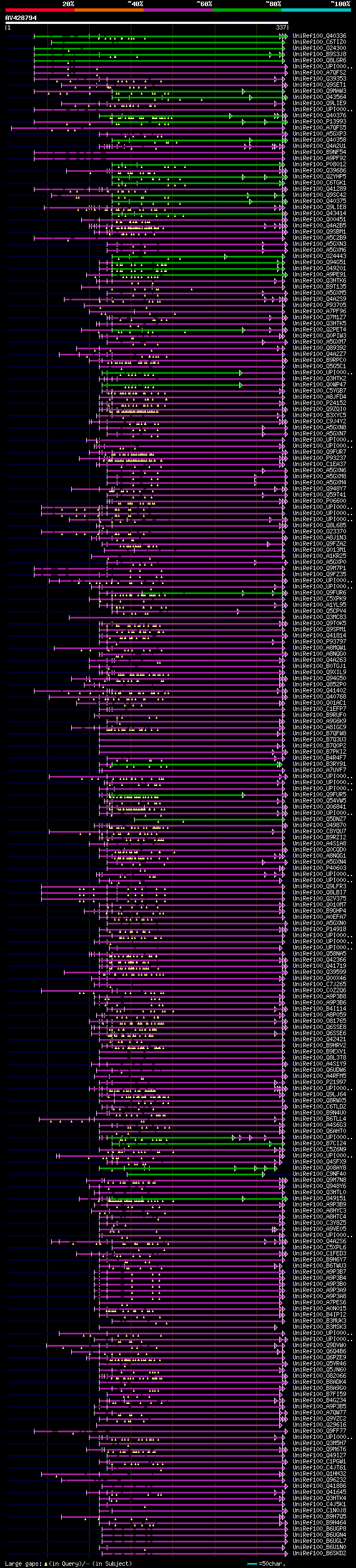This screenshot has height=1568, width=356.
Task: Select the UniRef100_Q5CPV4 label
Action: [x=319, y=611]
